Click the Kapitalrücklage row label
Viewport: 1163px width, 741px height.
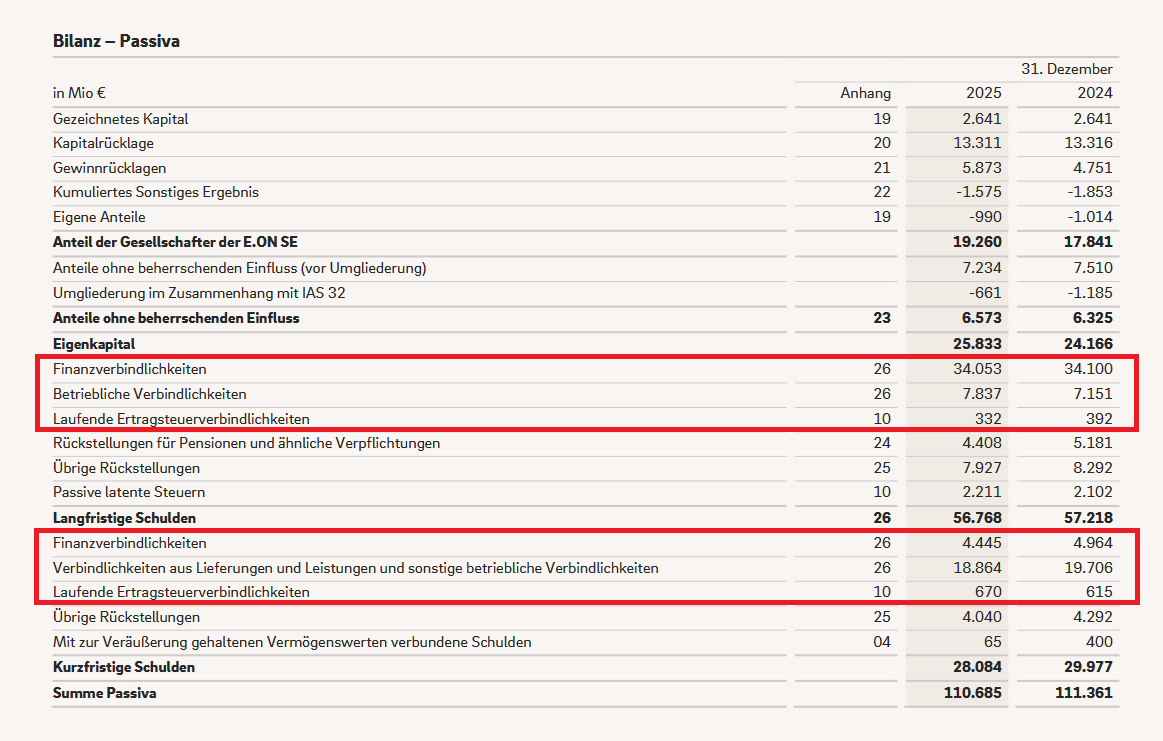[x=103, y=143]
